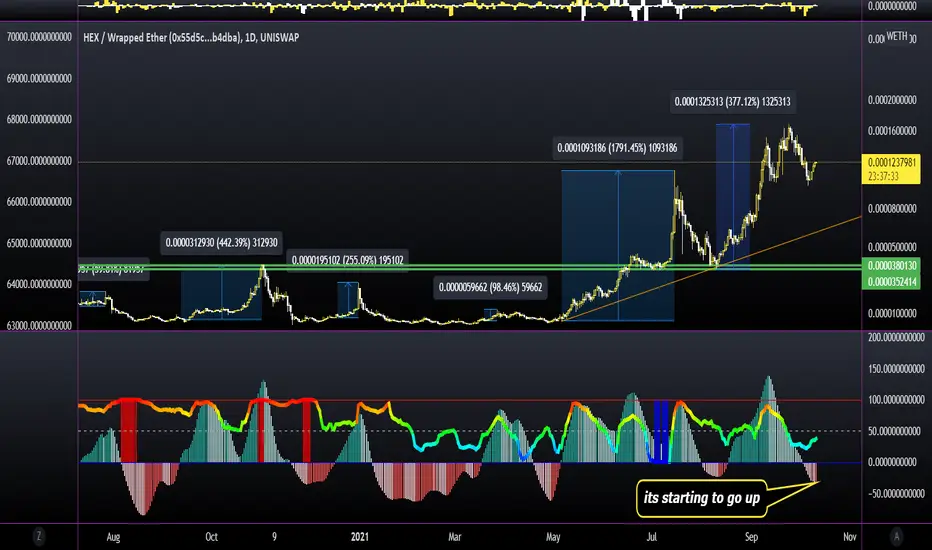Image resolution: width=932 pixels, height=550 pixels.
Task: Click the 100.0000000000 indicator axis value
Action: coord(896,400)
